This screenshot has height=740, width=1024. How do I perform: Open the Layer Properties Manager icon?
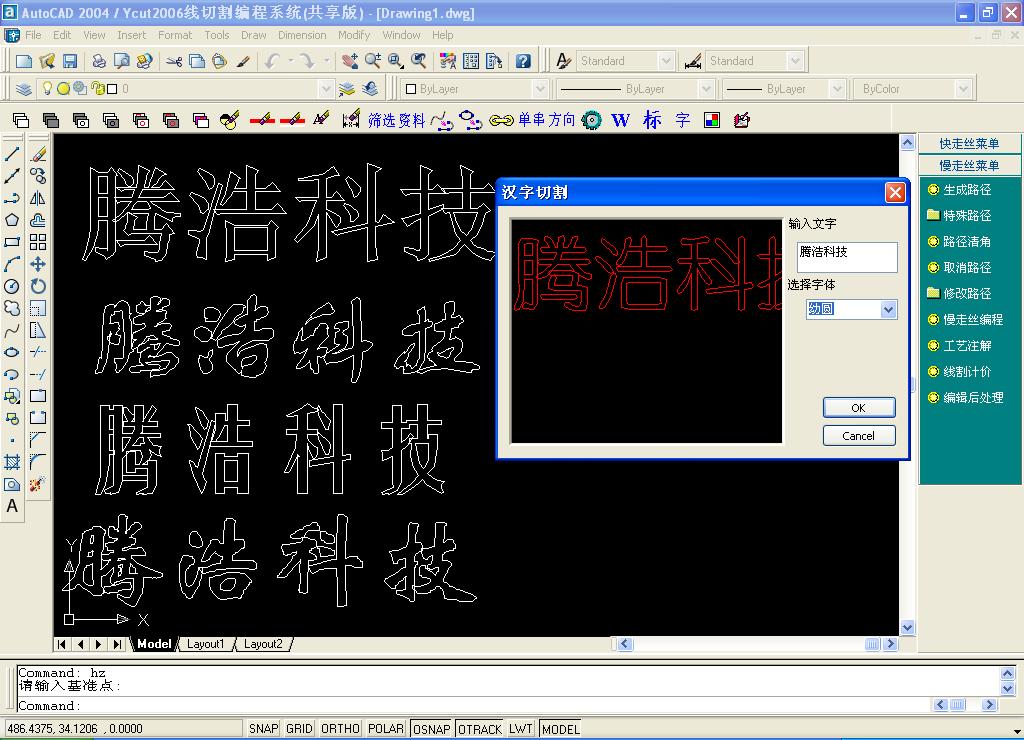24,89
